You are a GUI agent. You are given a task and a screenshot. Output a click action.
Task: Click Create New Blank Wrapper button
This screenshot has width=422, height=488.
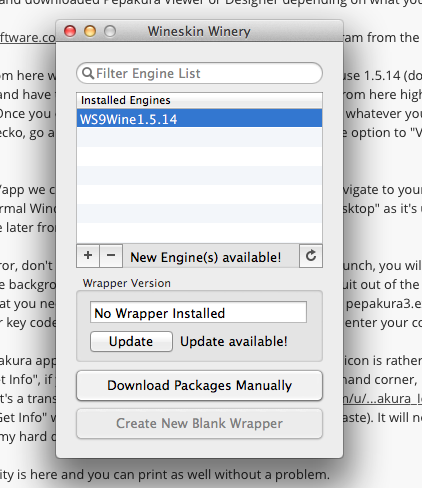click(x=199, y=423)
